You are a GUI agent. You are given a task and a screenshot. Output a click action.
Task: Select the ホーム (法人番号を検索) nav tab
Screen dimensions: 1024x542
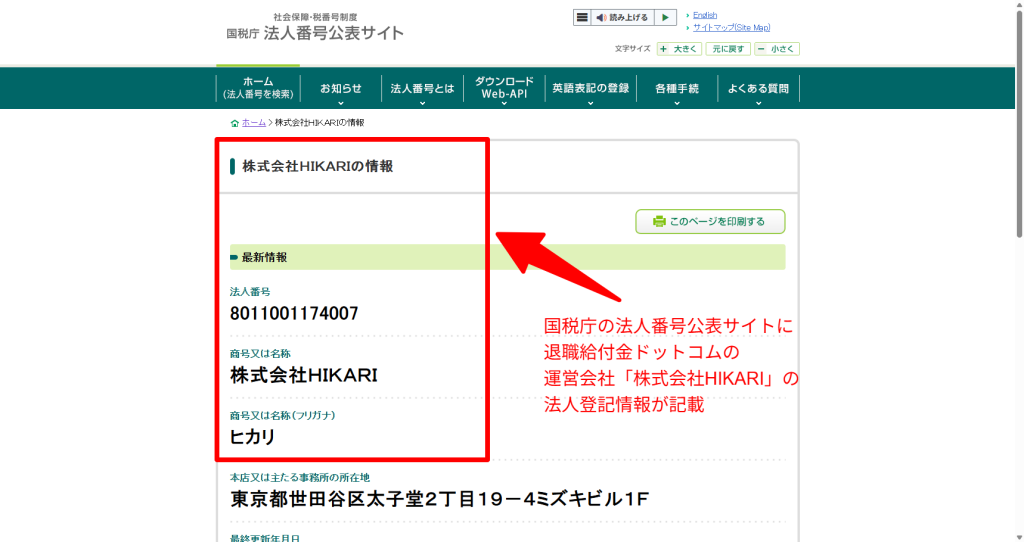(x=258, y=88)
